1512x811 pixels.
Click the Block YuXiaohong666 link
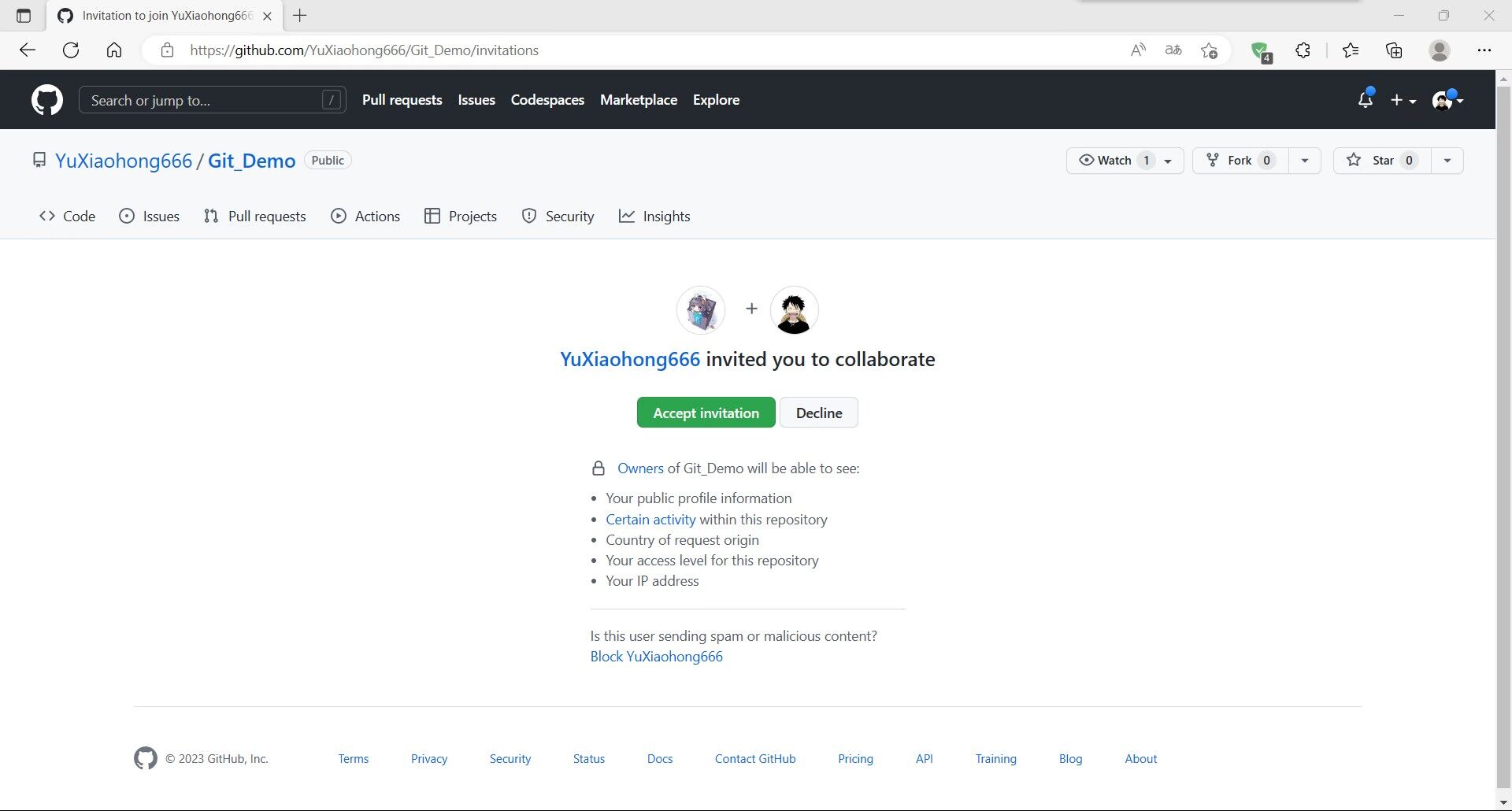pos(657,657)
